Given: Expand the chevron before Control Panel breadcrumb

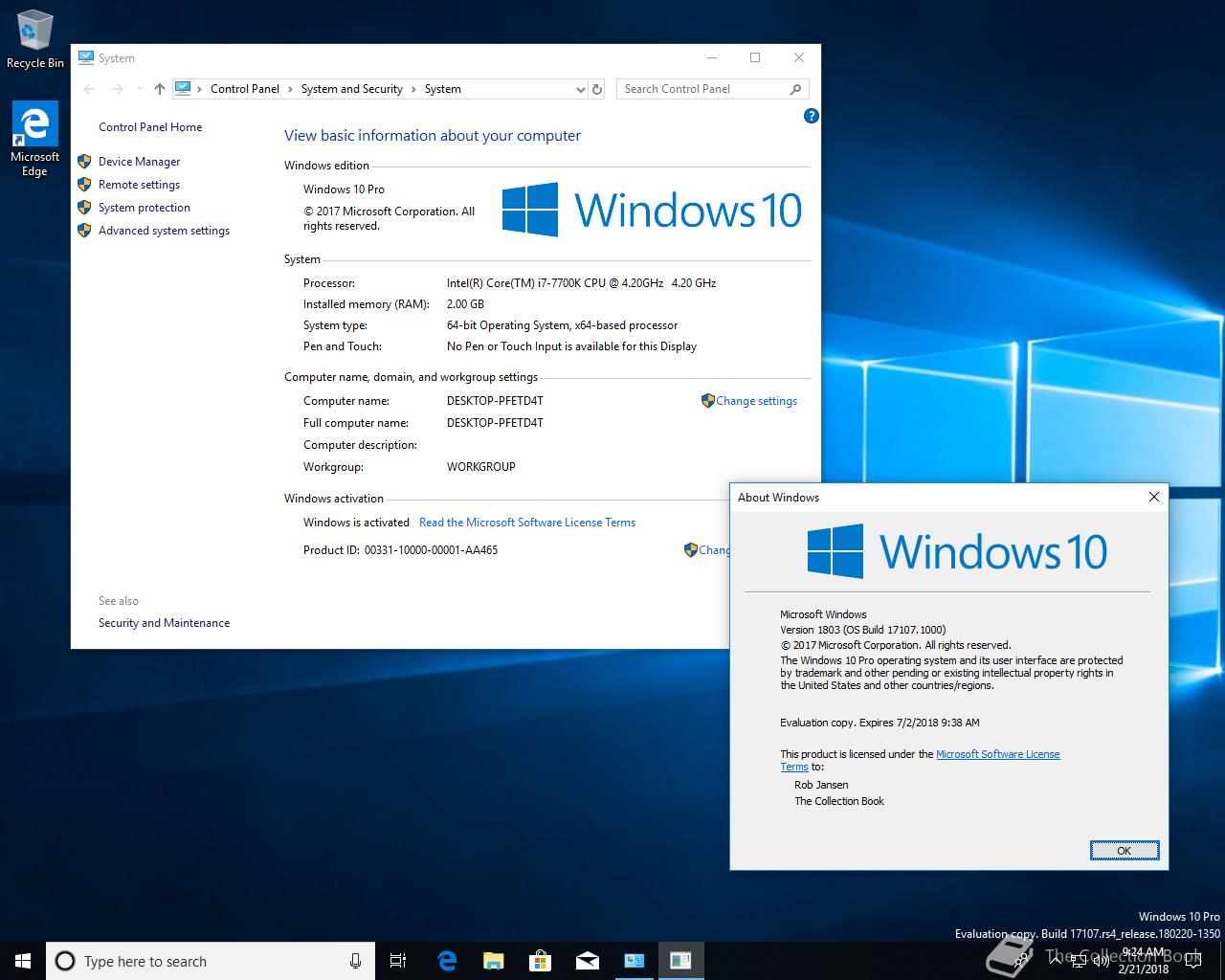Looking at the screenshot, I should (x=199, y=89).
